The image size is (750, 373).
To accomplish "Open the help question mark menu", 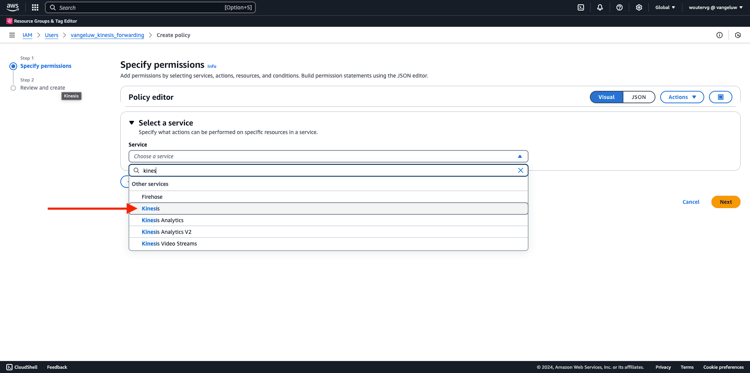I will click(619, 7).
